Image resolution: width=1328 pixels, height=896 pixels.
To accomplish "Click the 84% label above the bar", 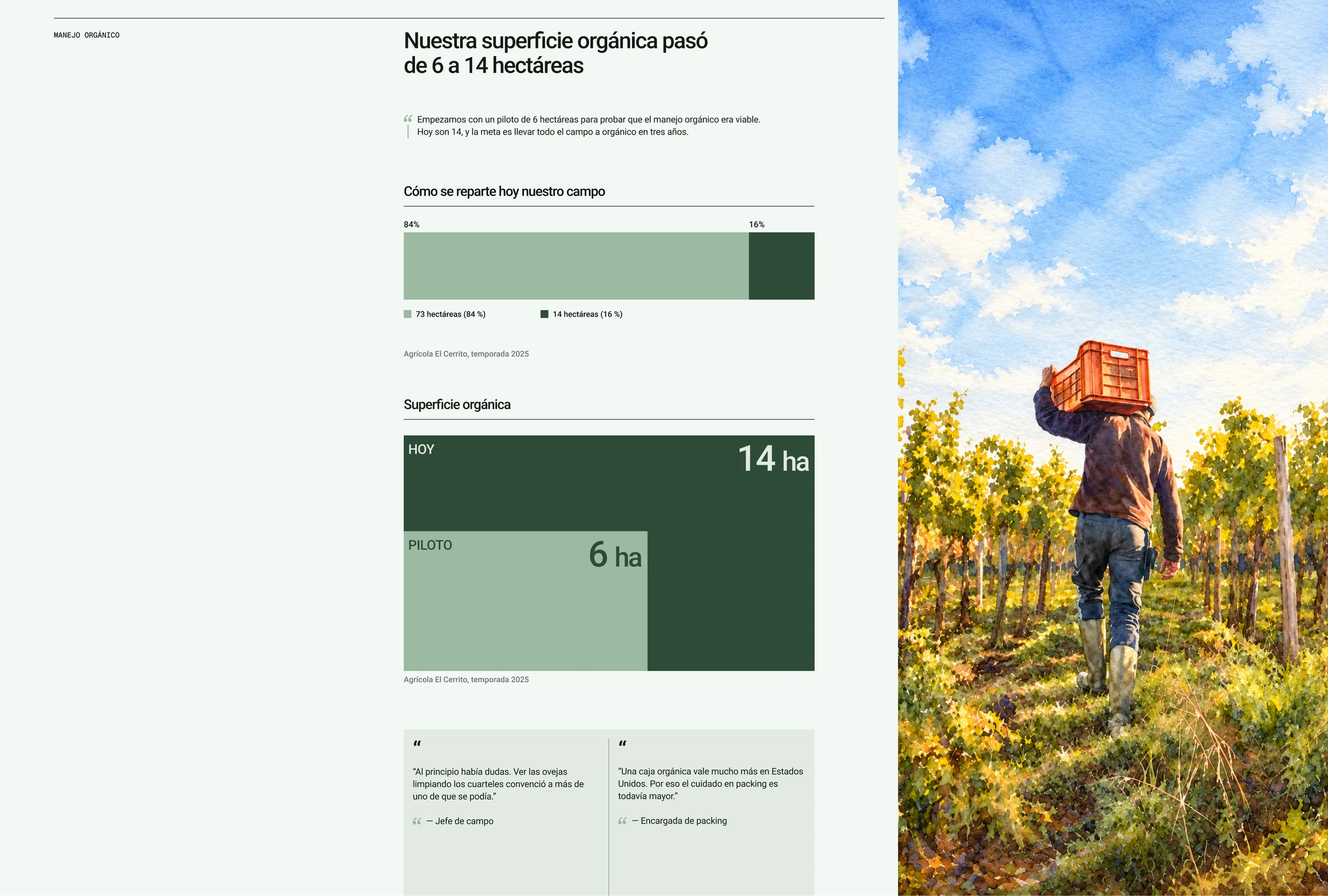I will tap(411, 225).
